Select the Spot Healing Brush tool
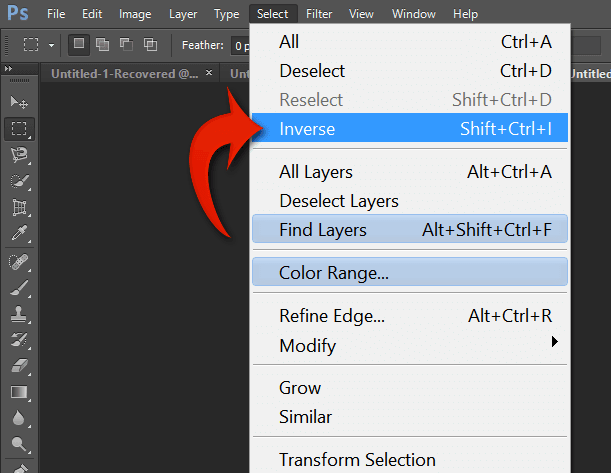This screenshot has width=611, height=473. pos(19,262)
